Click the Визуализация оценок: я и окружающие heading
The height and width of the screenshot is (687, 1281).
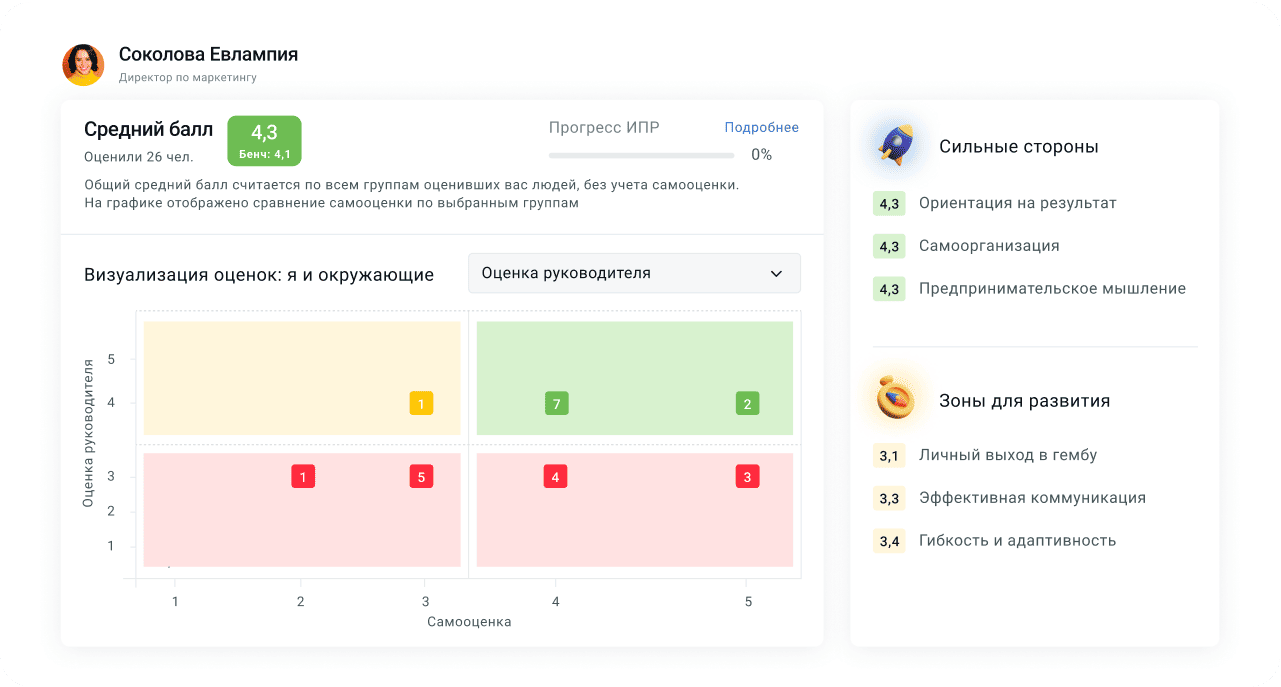[x=259, y=275]
